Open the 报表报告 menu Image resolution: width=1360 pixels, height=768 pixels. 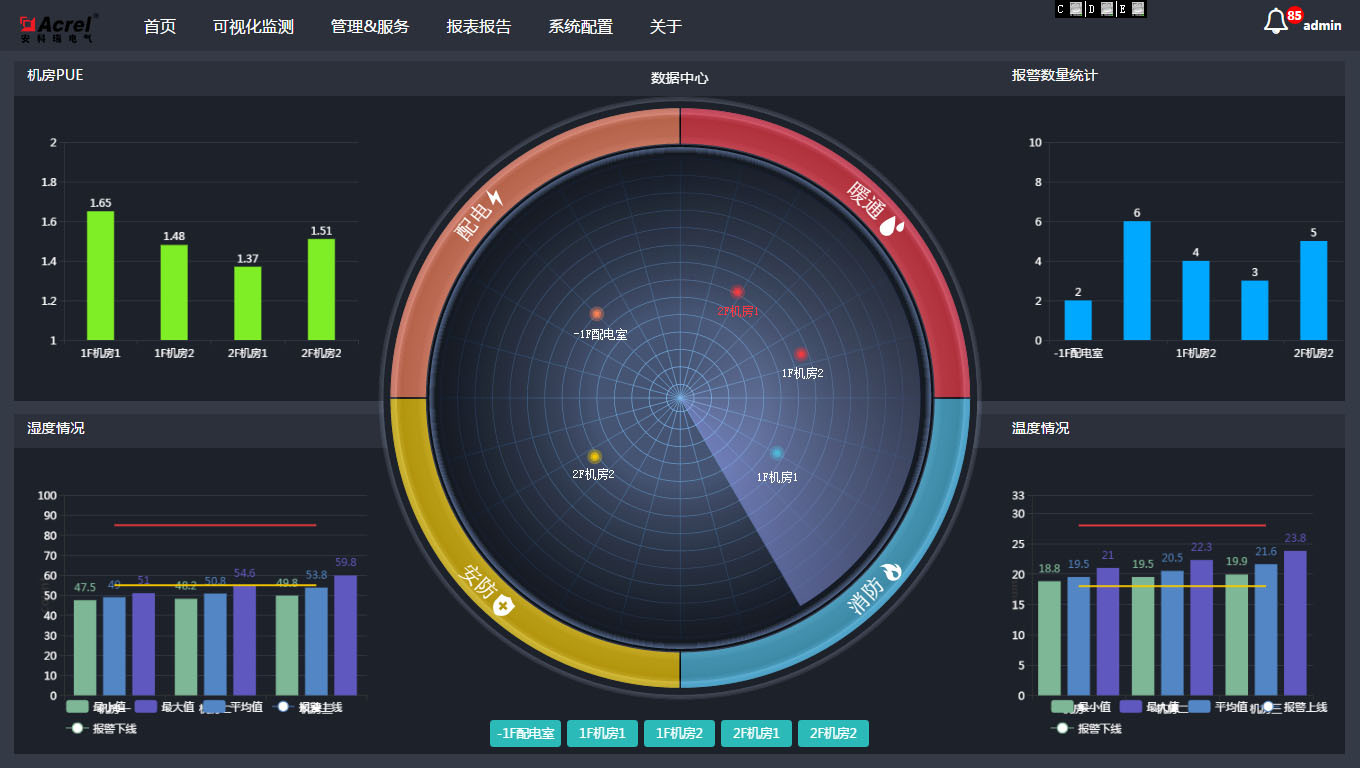pos(479,27)
